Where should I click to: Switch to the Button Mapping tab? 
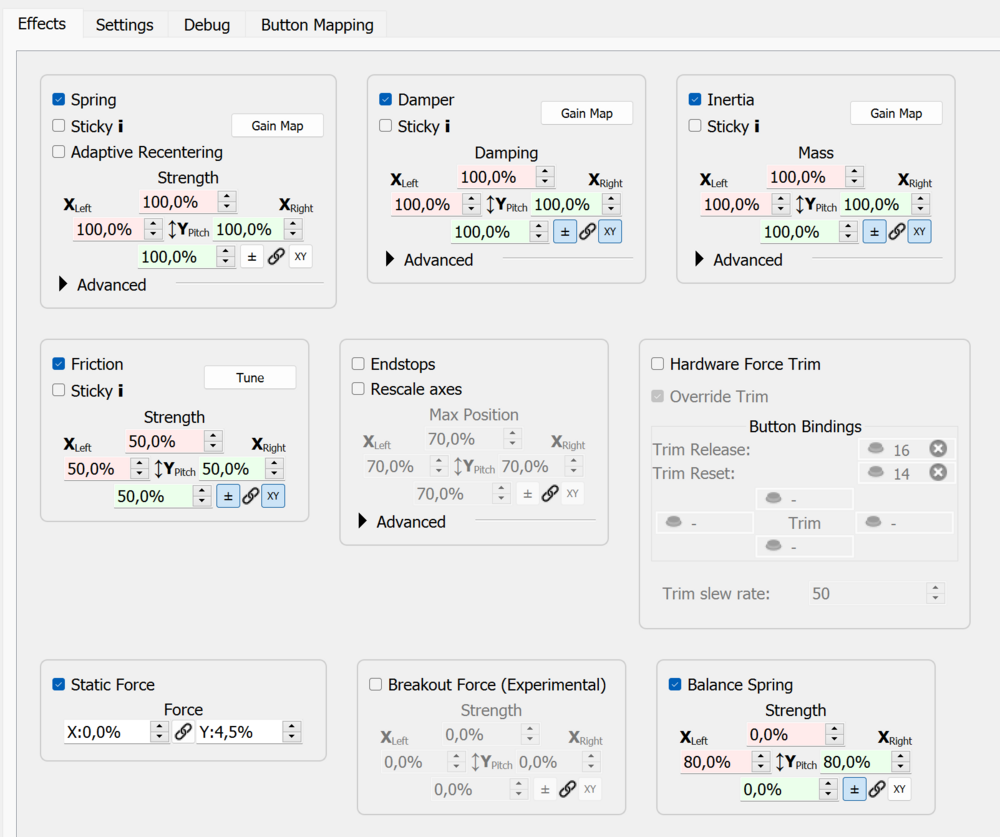(317, 25)
